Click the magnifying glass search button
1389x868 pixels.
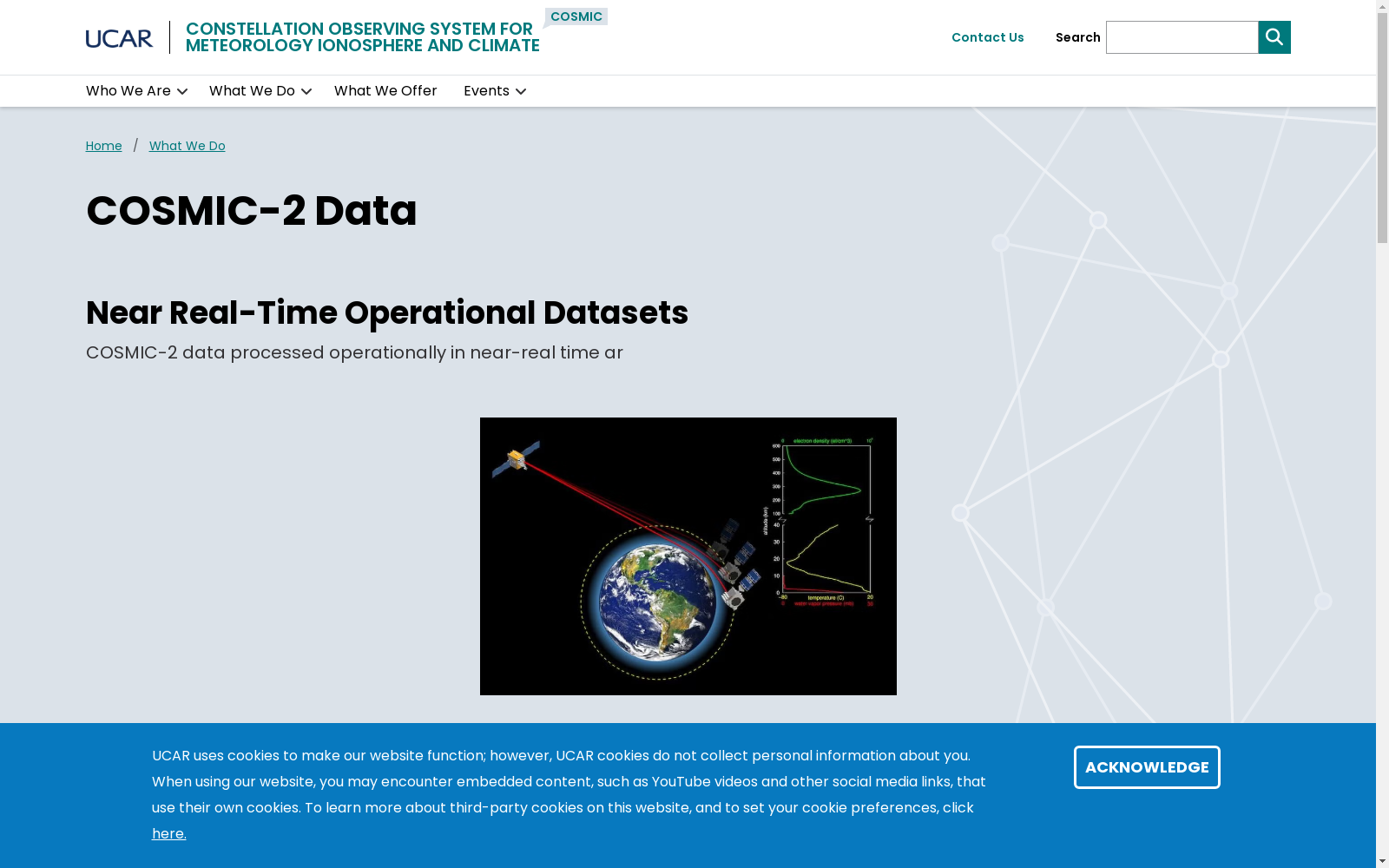click(1274, 37)
